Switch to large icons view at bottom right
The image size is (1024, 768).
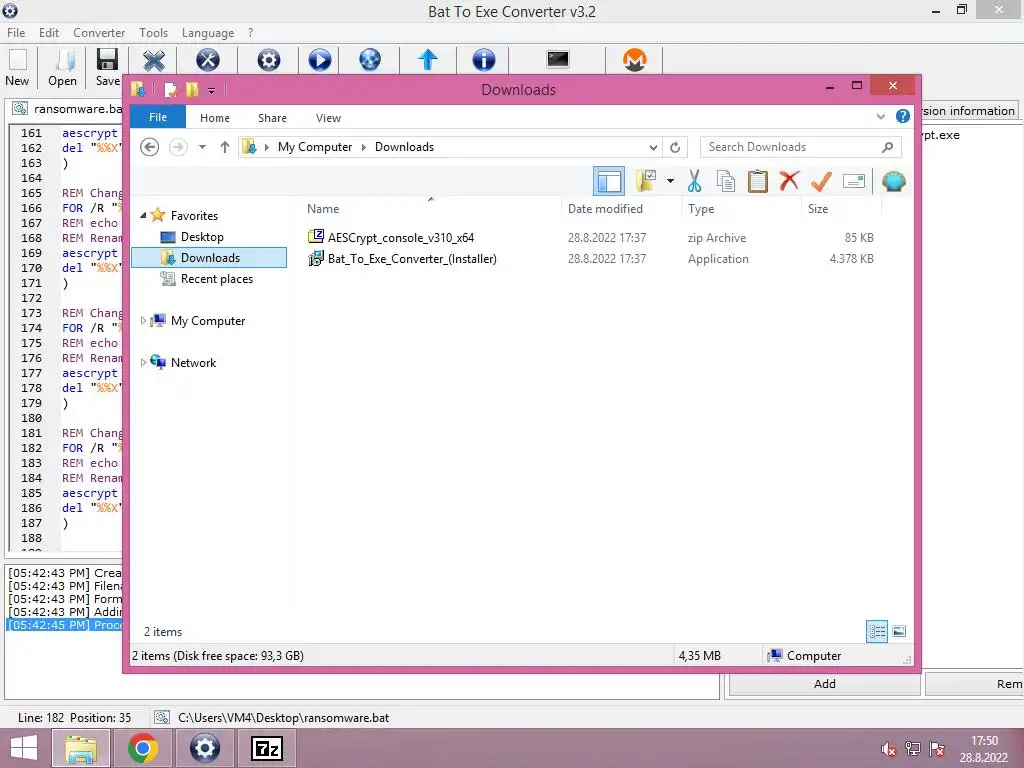899,631
